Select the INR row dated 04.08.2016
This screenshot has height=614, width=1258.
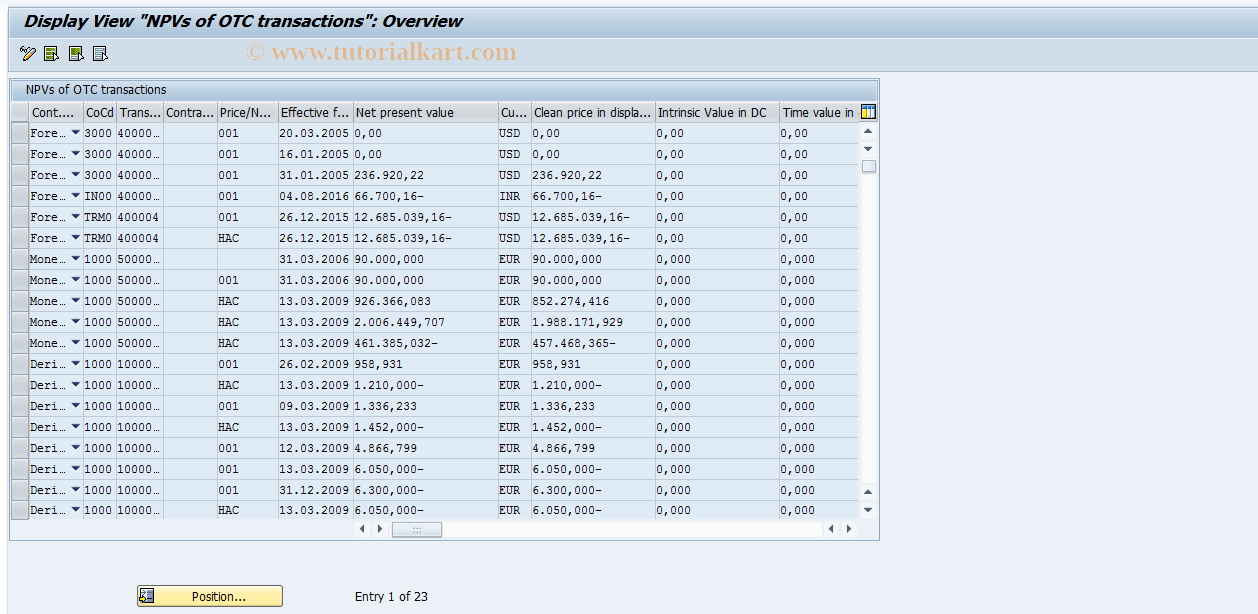(x=20, y=196)
